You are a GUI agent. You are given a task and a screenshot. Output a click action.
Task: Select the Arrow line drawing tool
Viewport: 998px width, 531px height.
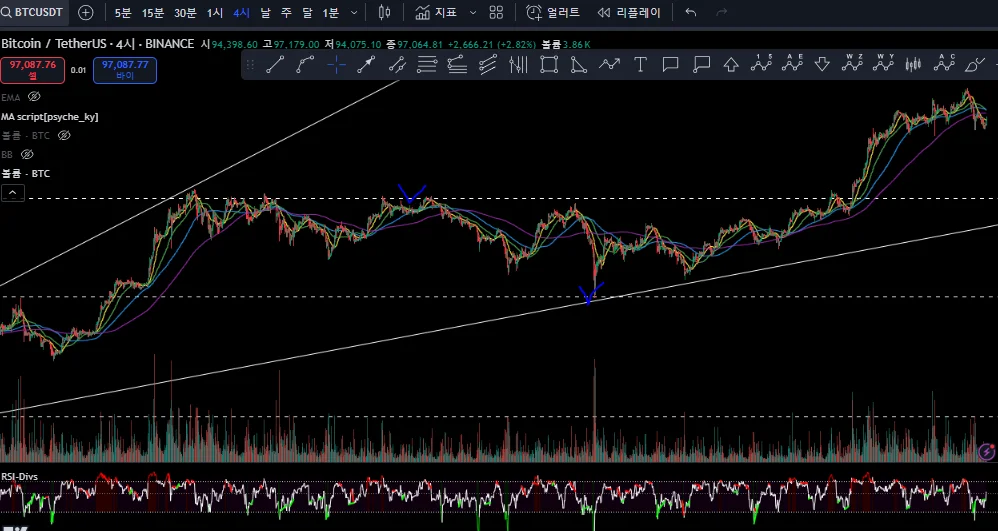point(367,64)
